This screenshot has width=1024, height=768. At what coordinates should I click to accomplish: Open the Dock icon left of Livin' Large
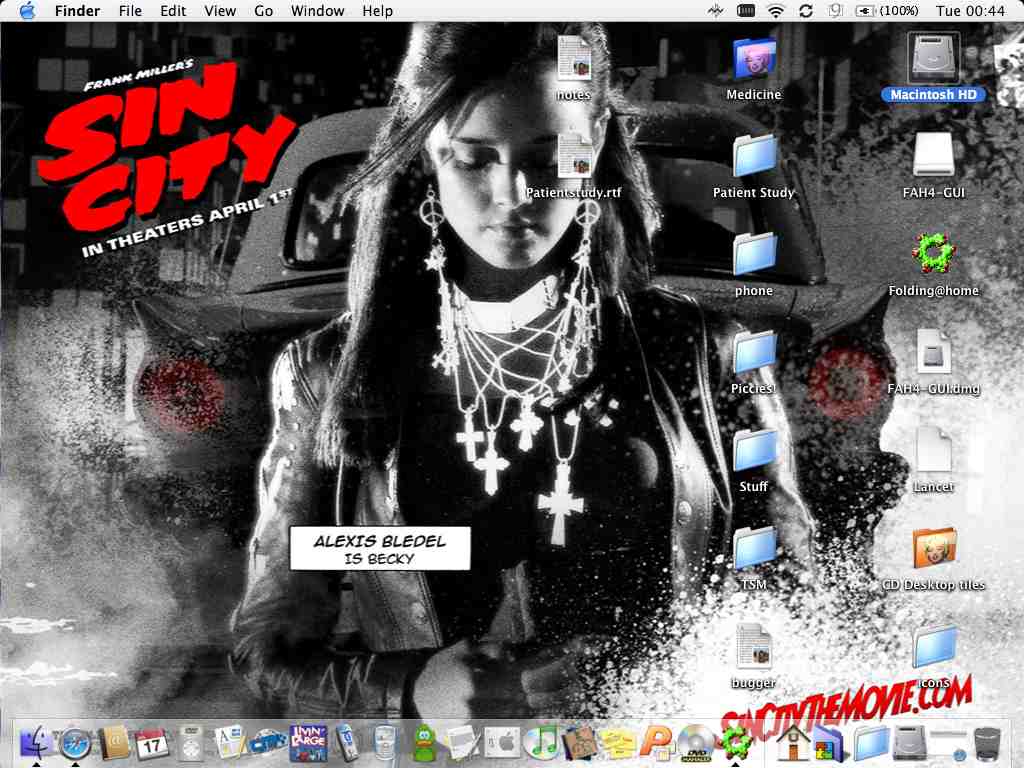click(x=268, y=743)
